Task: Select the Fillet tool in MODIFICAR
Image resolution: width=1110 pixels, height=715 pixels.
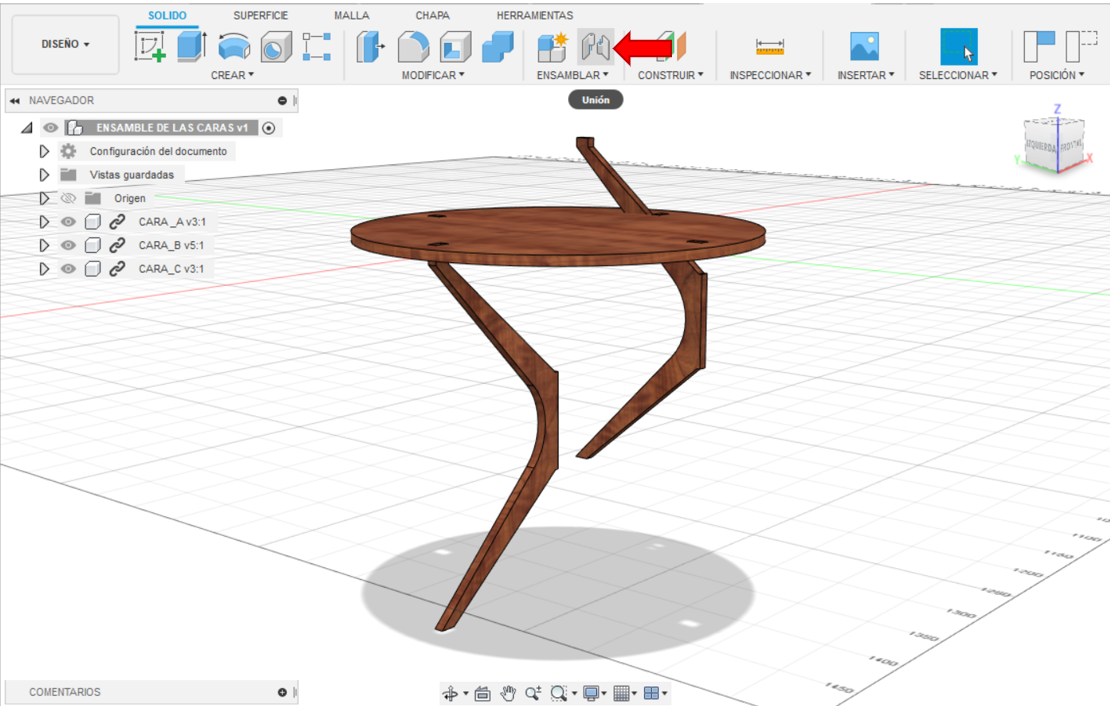Action: [x=413, y=47]
